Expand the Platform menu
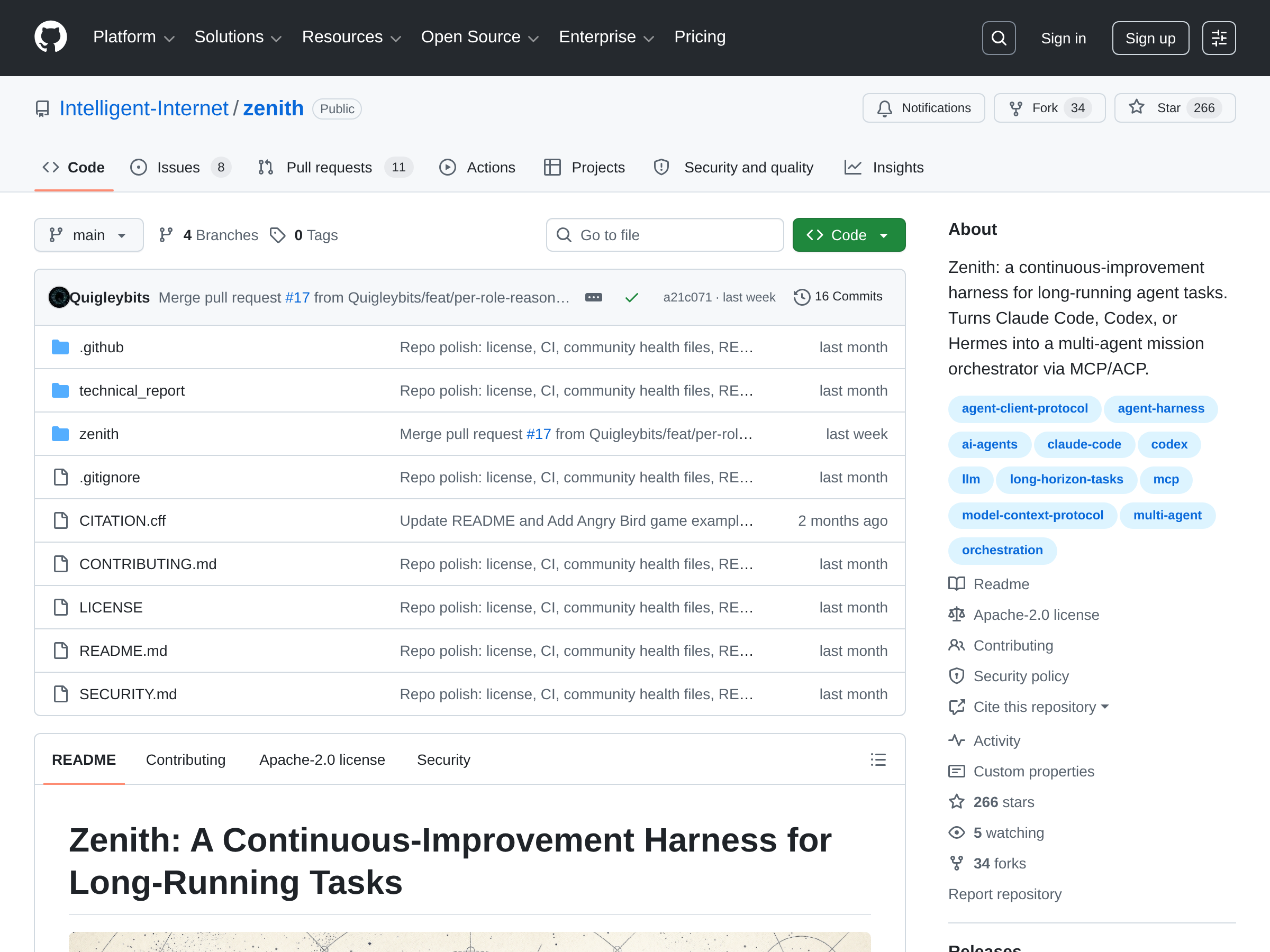 pyautogui.click(x=134, y=38)
